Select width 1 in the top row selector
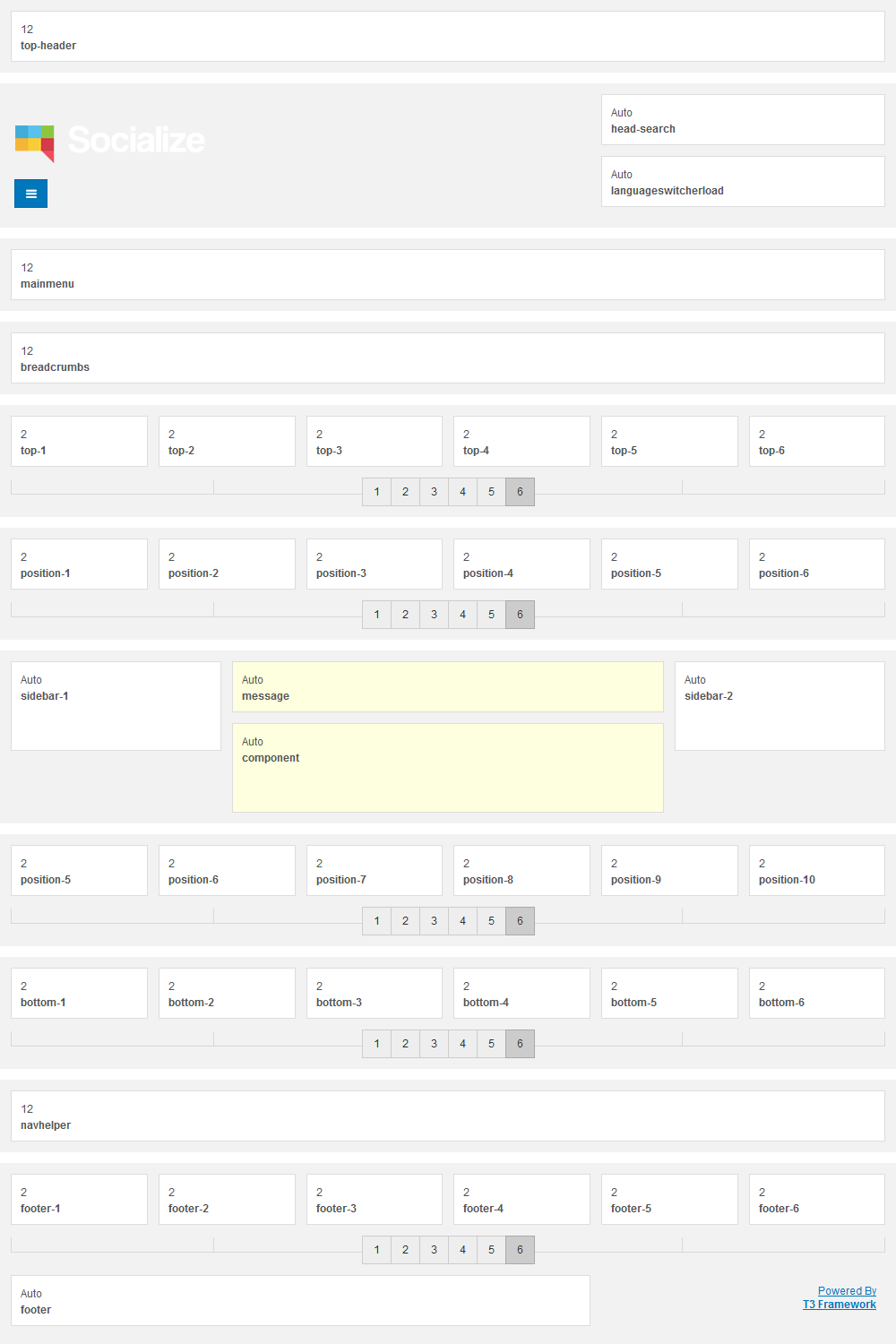 click(376, 491)
